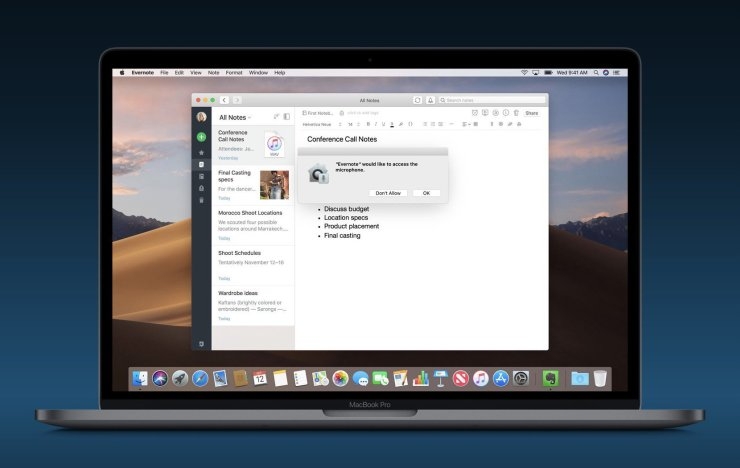Open the News app from the Dock
This screenshot has height=468, width=740.
[x=461, y=378]
